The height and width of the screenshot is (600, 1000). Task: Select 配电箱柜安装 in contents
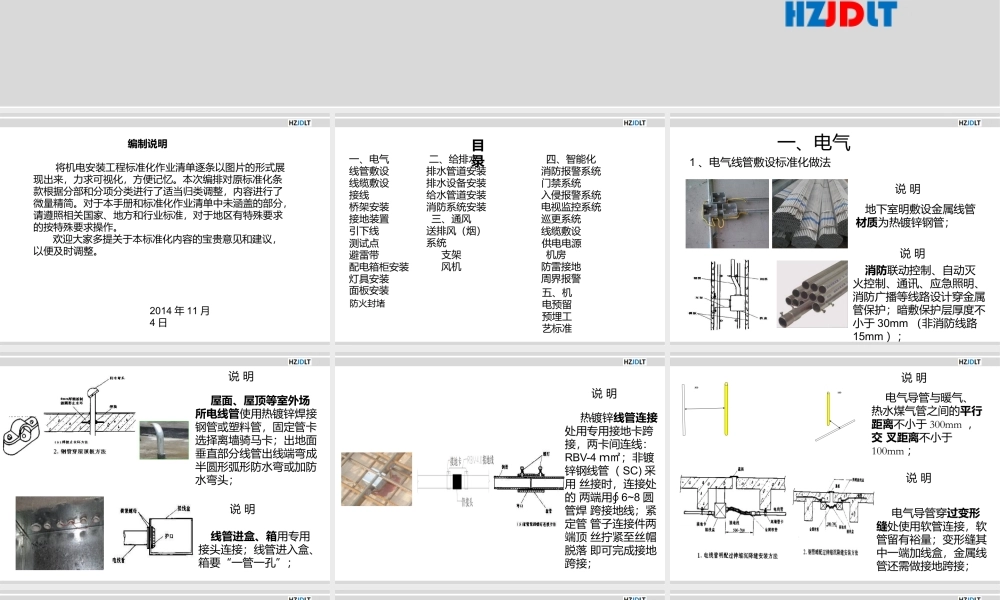(379, 267)
